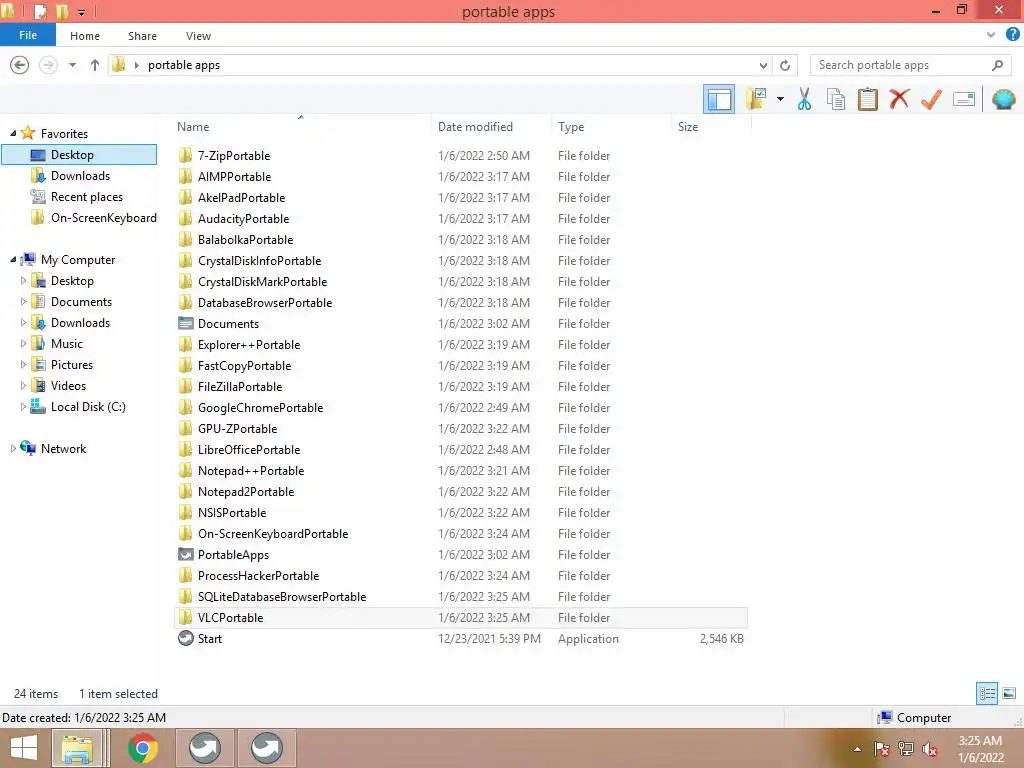Viewport: 1024px width, 768px height.
Task: Select the Start application icon
Action: pos(185,638)
